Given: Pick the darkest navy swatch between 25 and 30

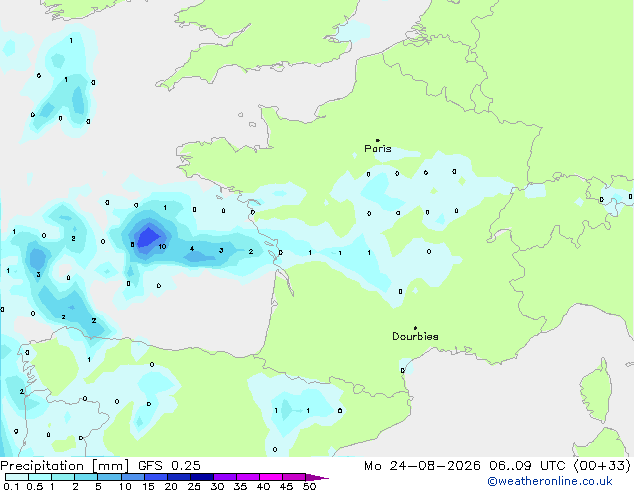Looking at the screenshot, I should (201, 477).
